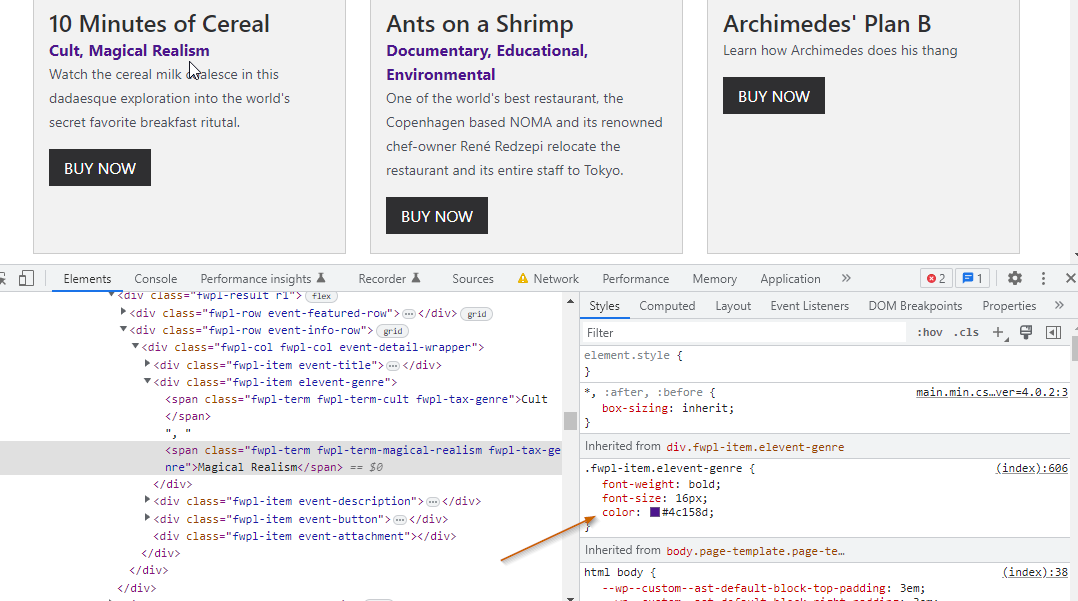Screen dimensions: 1078x601
Task: Open DevTools three-dot customize menu
Action: click(x=1043, y=278)
